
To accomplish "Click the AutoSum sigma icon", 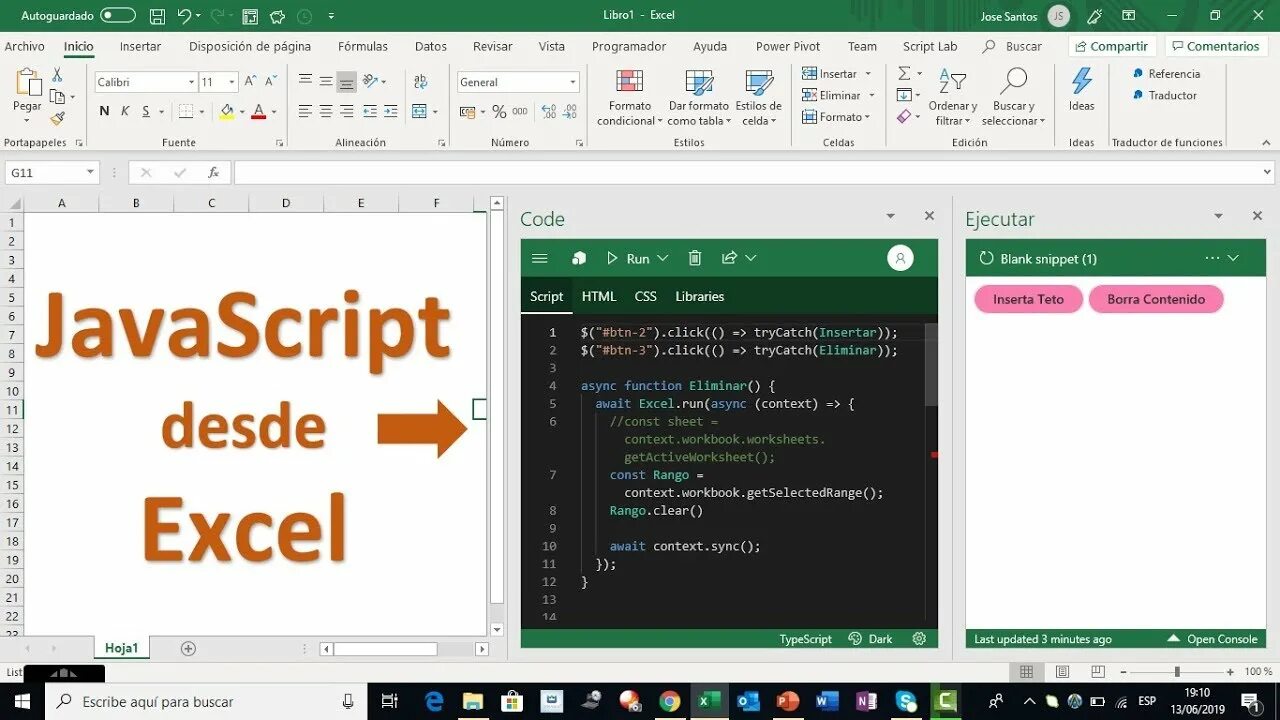I will (x=904, y=74).
